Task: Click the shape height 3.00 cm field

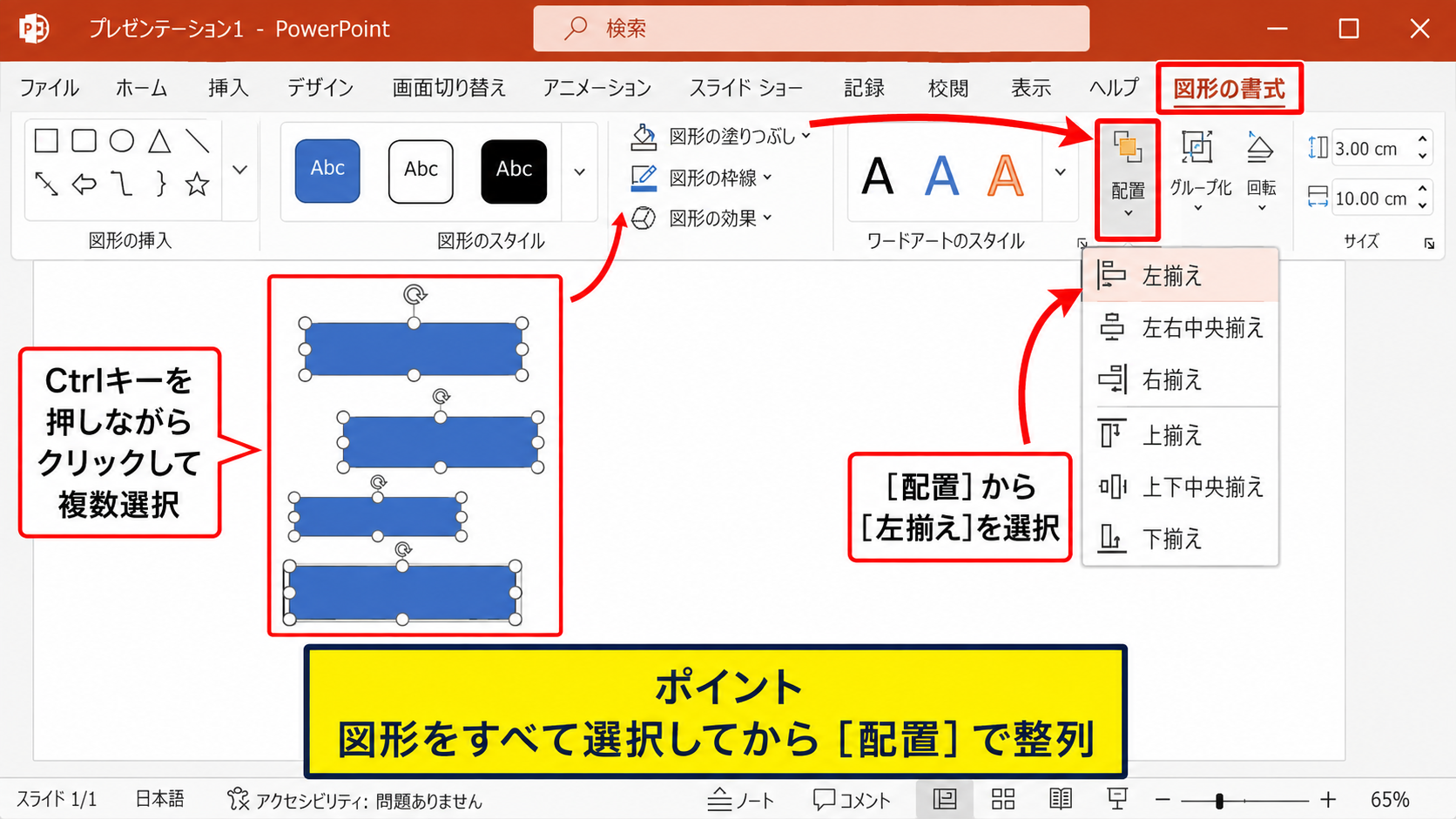Action: click(1372, 149)
